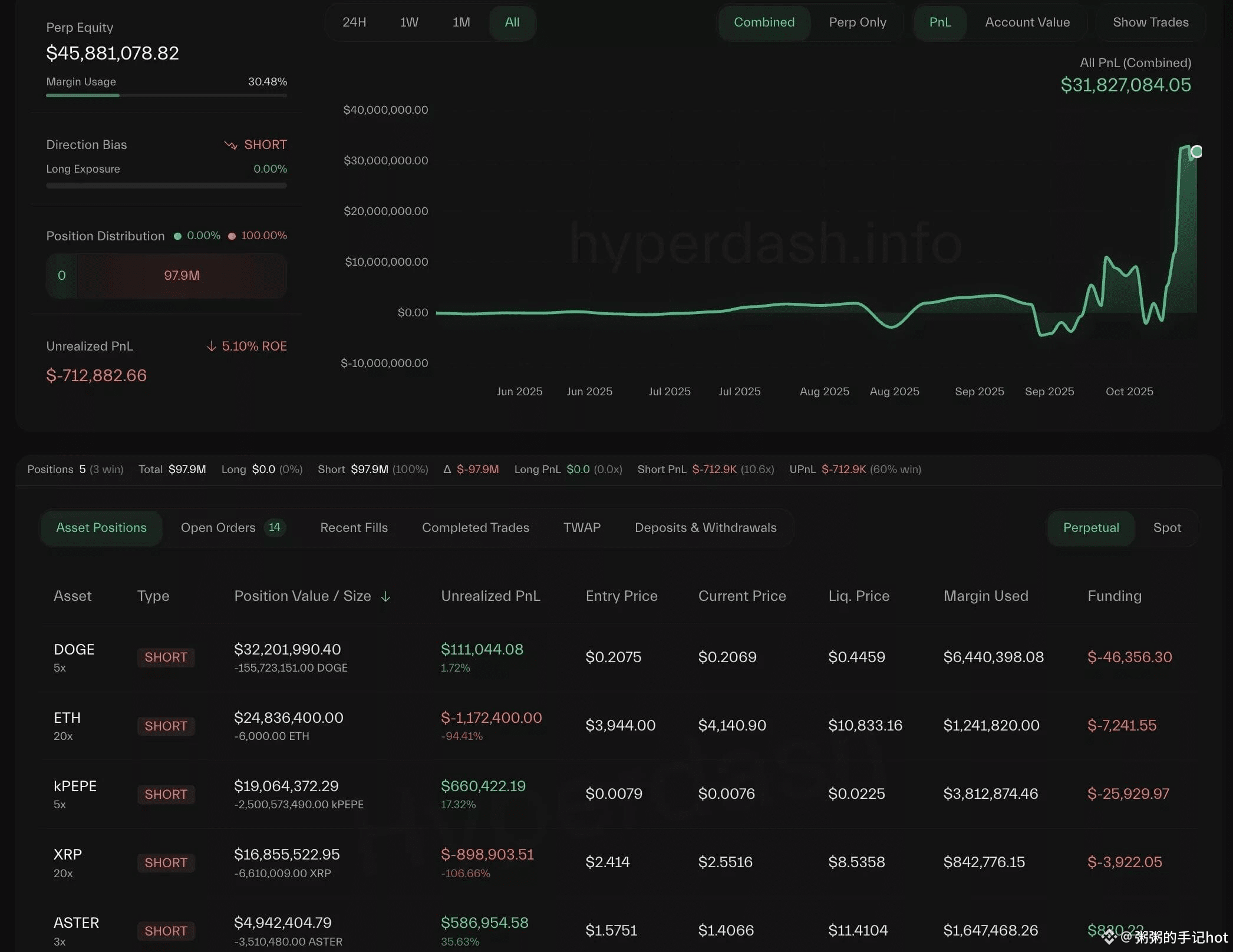Sort by Unrealized PnL column header
Image resolution: width=1233 pixels, height=952 pixels.
pyautogui.click(x=490, y=596)
